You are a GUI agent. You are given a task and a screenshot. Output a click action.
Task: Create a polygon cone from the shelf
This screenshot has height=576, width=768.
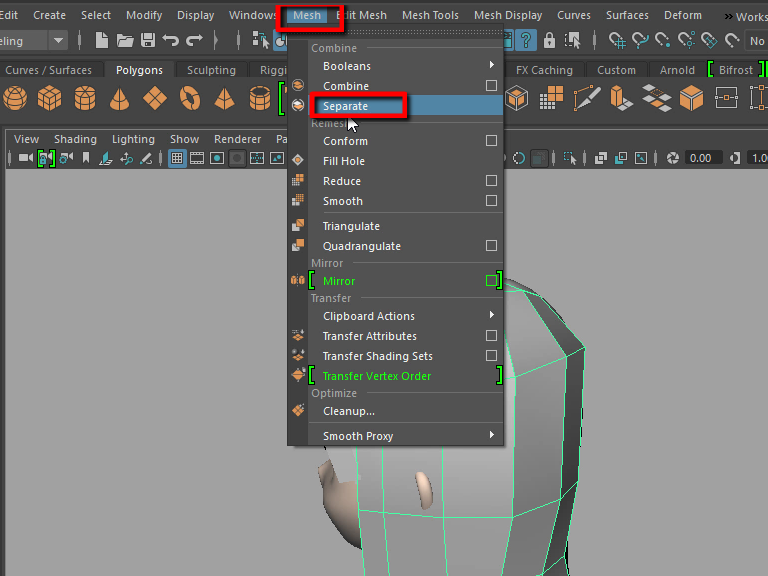pyautogui.click(x=119, y=98)
